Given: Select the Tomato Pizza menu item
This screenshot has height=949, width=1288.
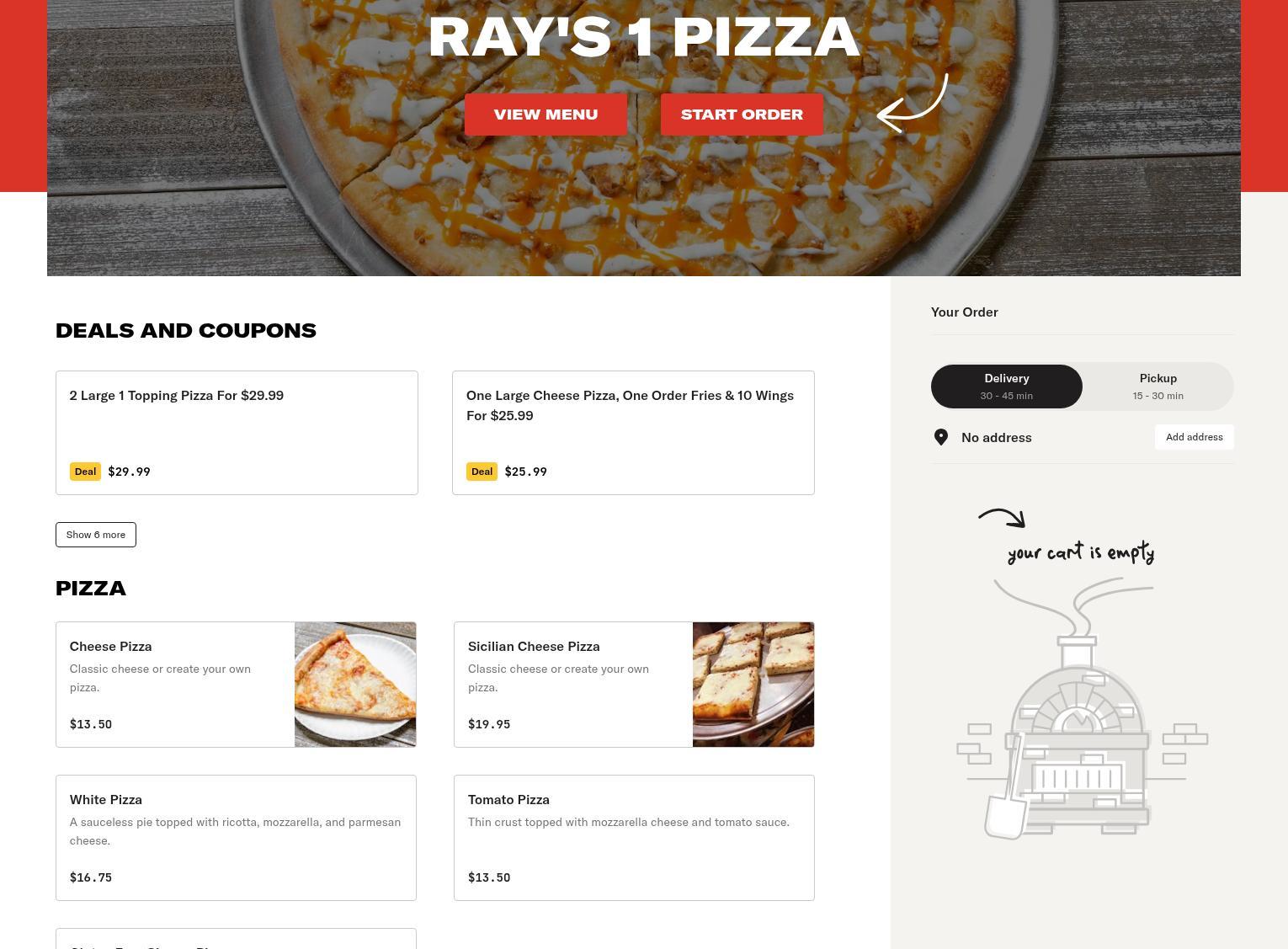Looking at the screenshot, I should (634, 838).
